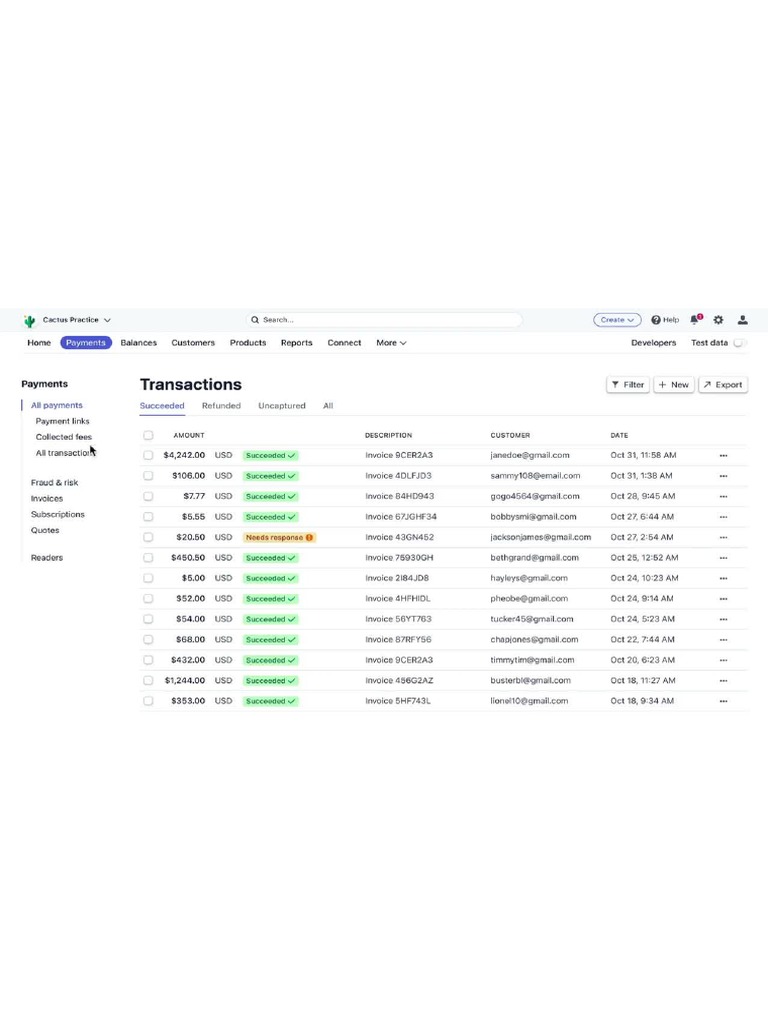This screenshot has width=768, height=1024.
Task: Click the Help question mark icon
Action: 656,320
